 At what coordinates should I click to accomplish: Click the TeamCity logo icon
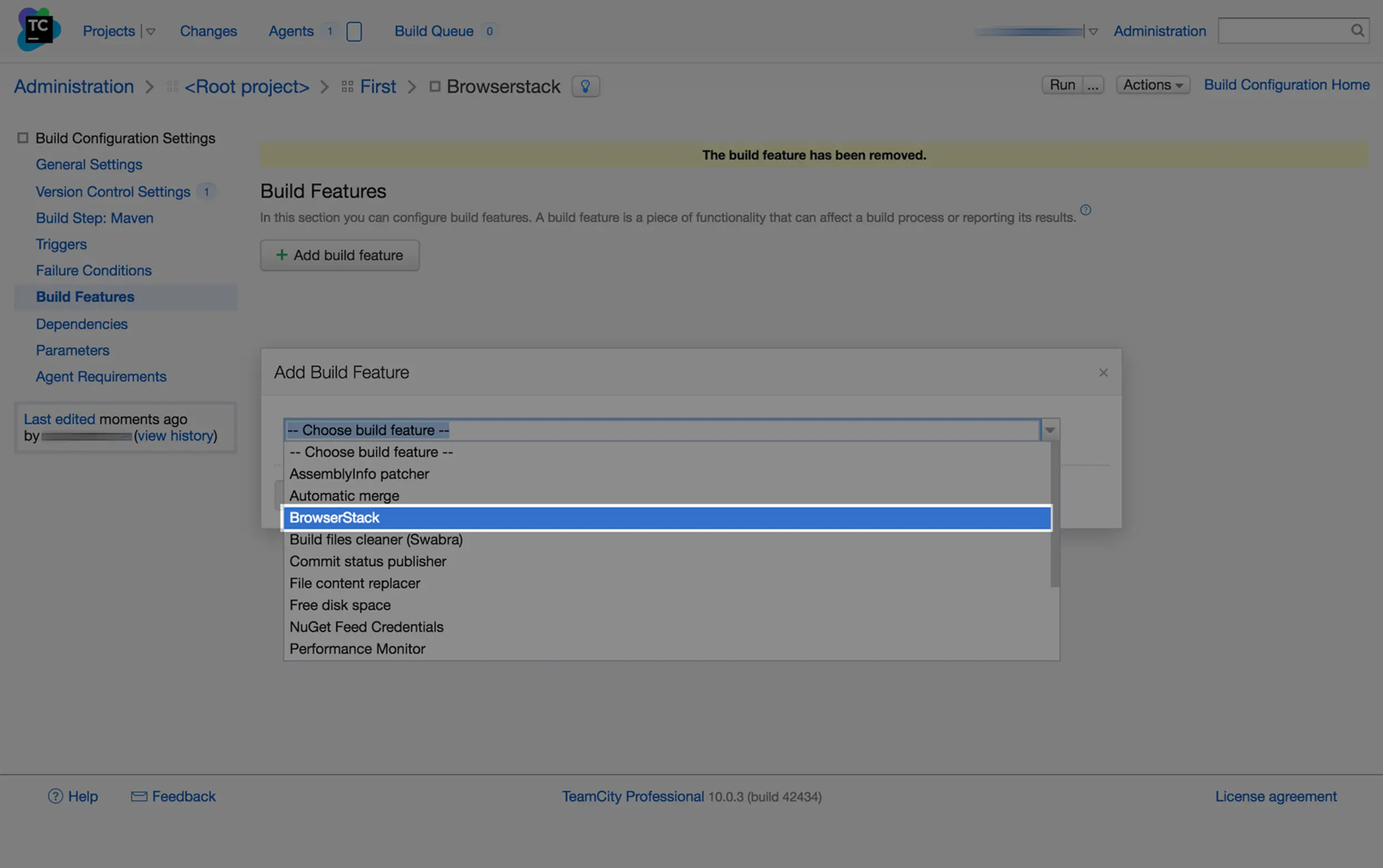(x=38, y=30)
